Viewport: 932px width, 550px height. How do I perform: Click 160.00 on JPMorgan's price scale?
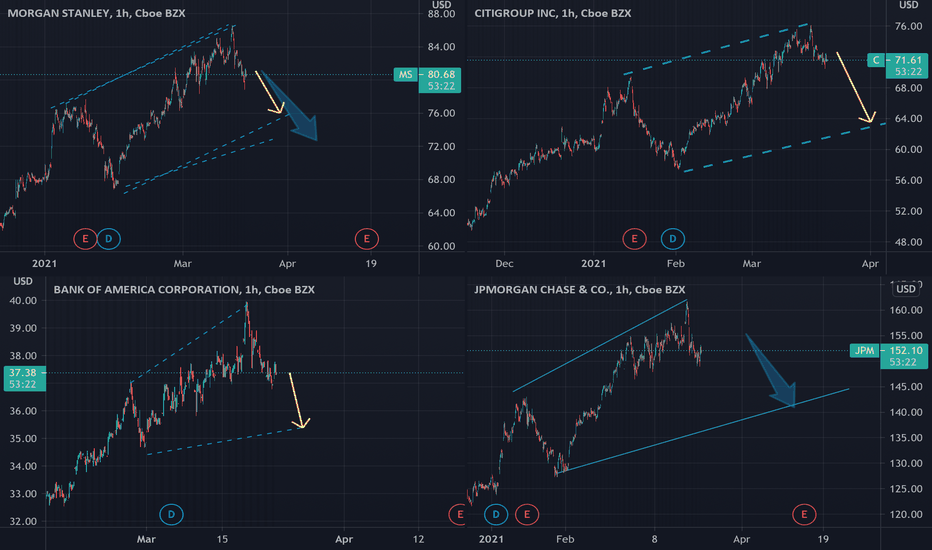pyautogui.click(x=906, y=310)
